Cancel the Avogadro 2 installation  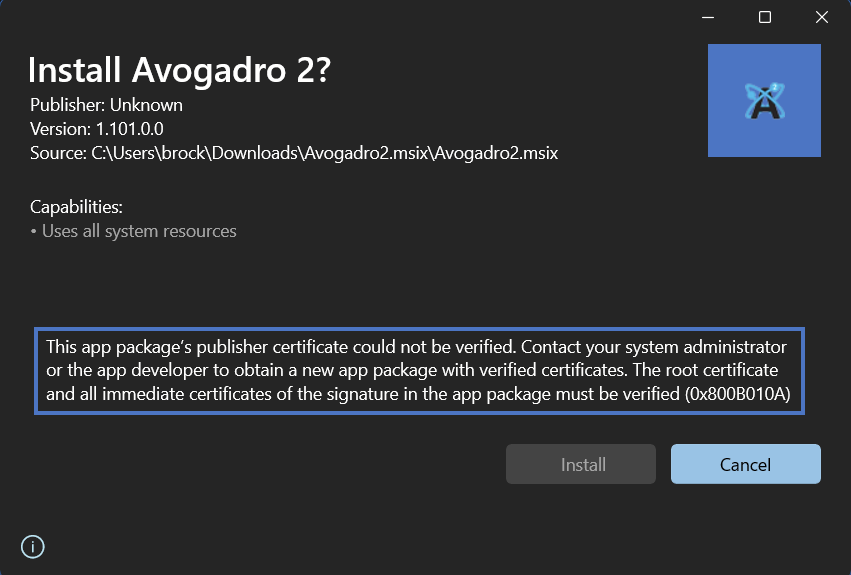745,464
